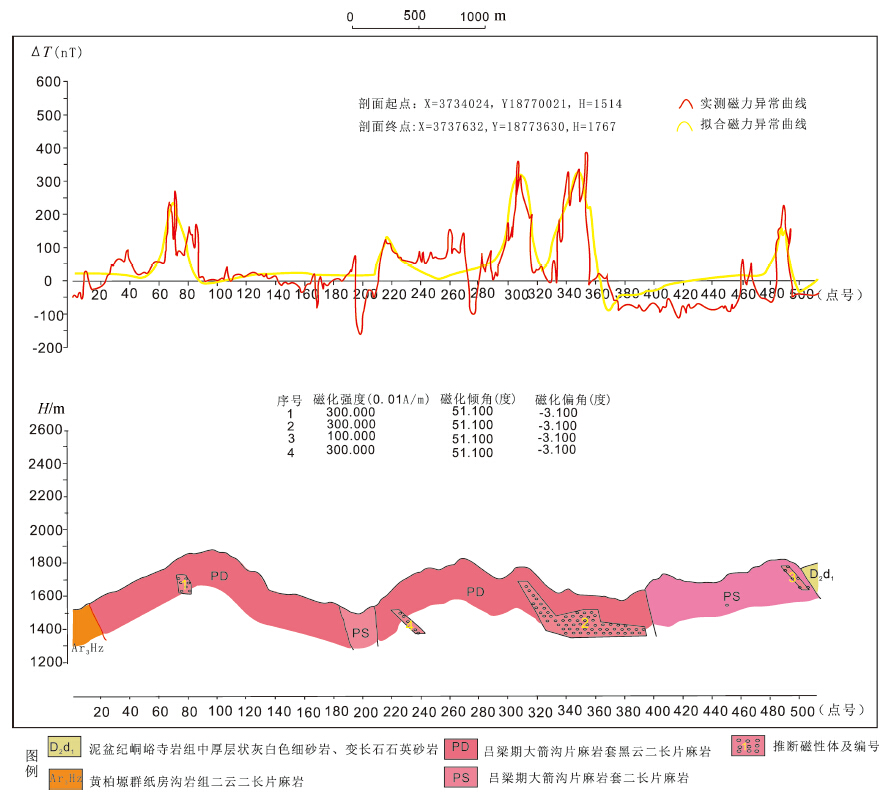Click the 磁化偏角 table column header
The image size is (889, 794).
[572, 399]
